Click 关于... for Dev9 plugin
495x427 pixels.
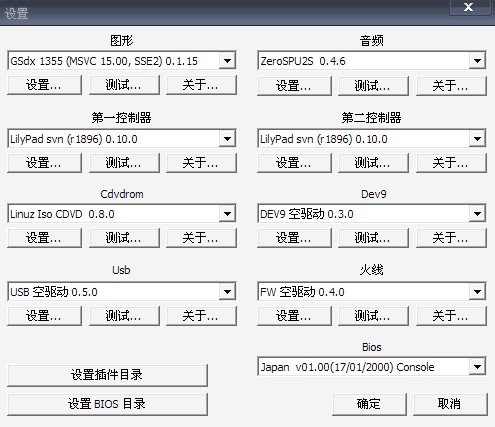click(451, 238)
